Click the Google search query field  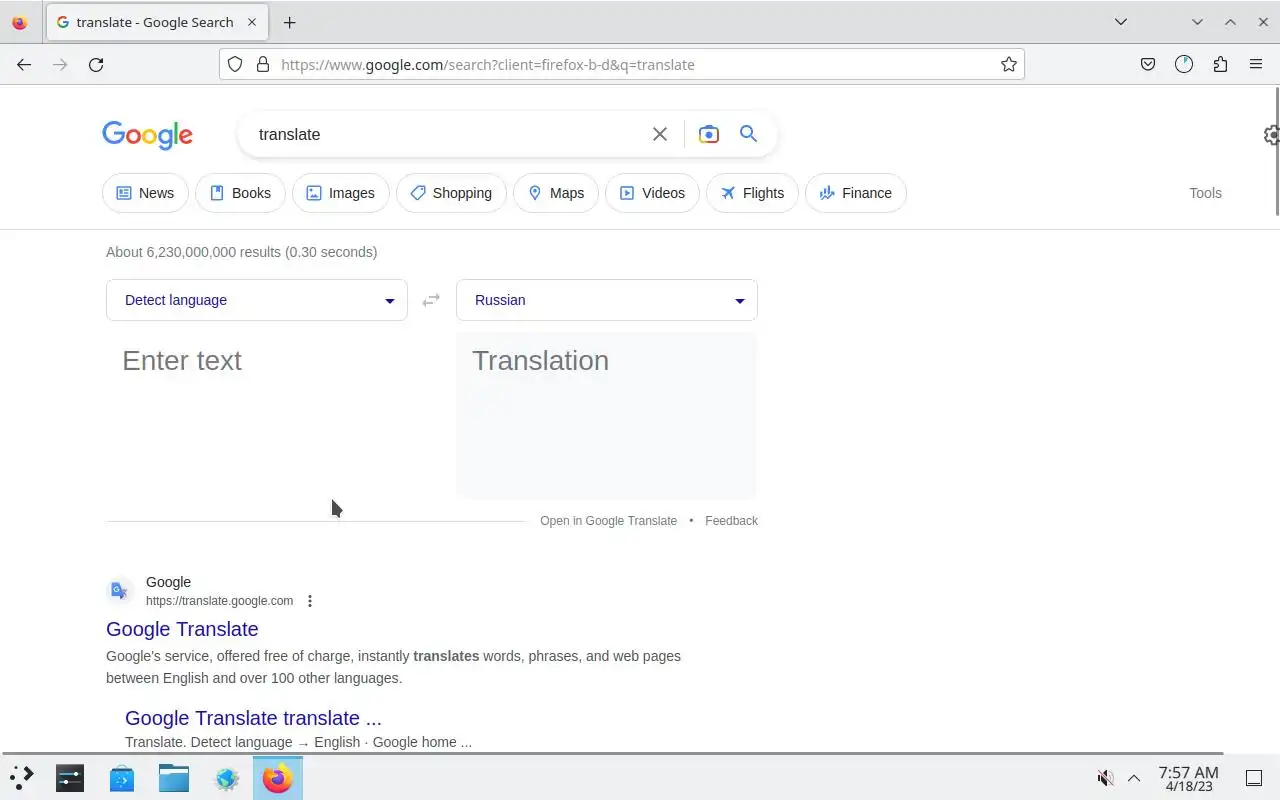[x=450, y=134]
